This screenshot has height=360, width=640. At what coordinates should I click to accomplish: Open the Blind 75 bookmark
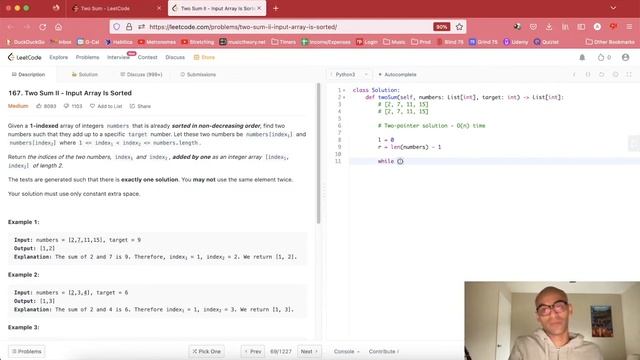[450, 42]
